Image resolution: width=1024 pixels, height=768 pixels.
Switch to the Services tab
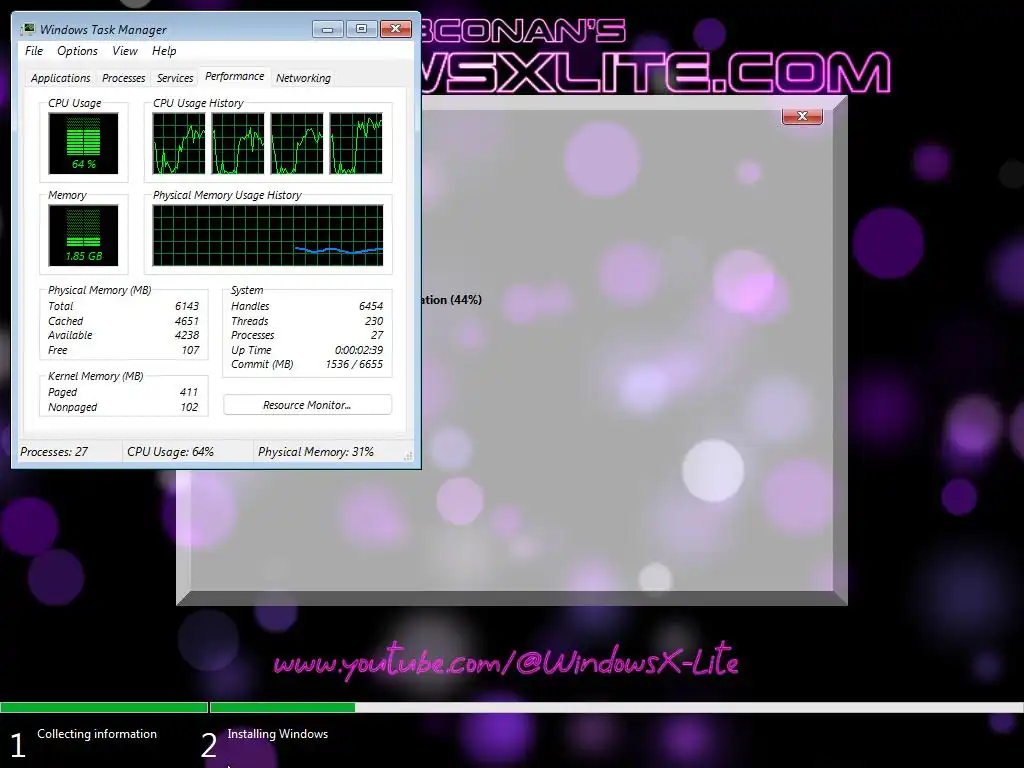coord(175,78)
